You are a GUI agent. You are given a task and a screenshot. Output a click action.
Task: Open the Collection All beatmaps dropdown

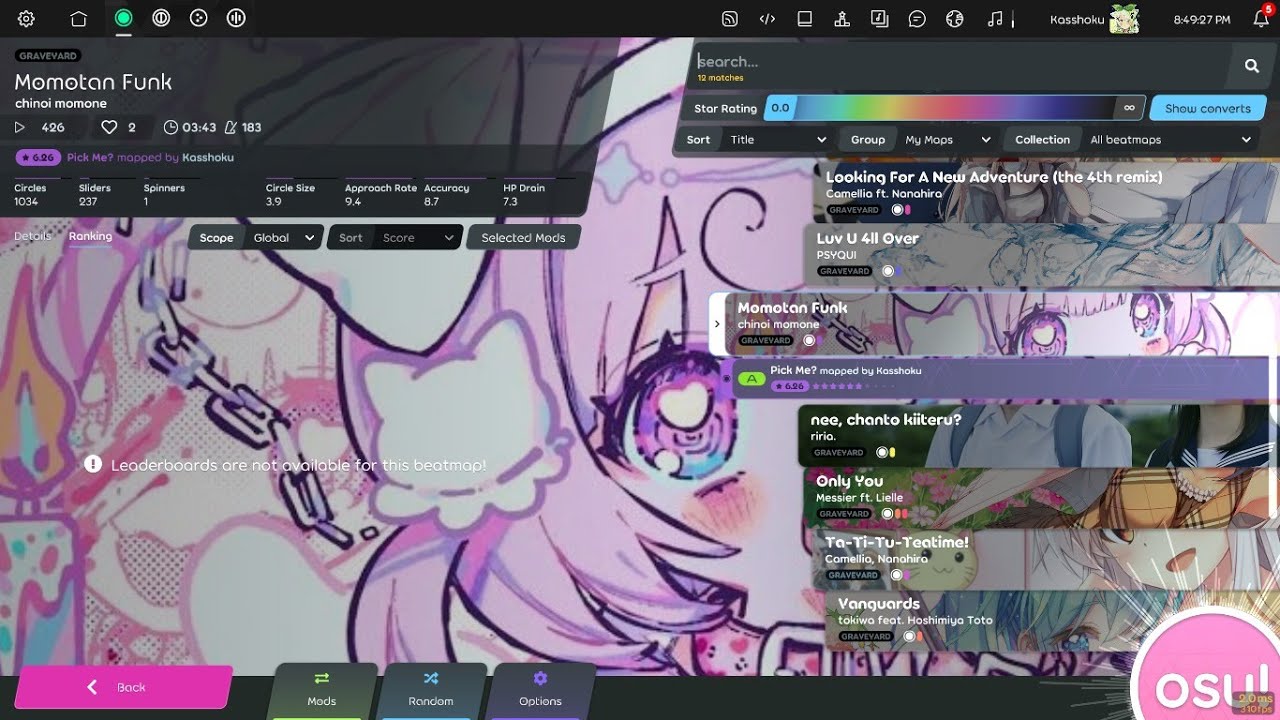tap(1131, 140)
